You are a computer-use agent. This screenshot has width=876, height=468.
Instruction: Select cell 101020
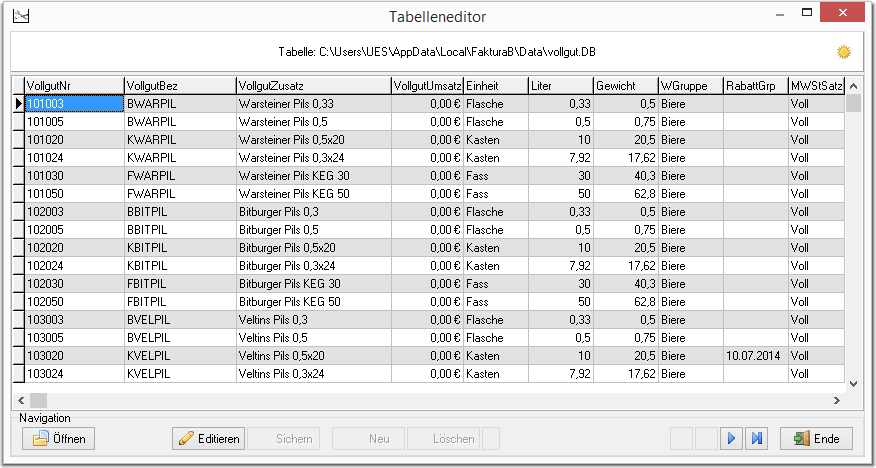[75, 140]
